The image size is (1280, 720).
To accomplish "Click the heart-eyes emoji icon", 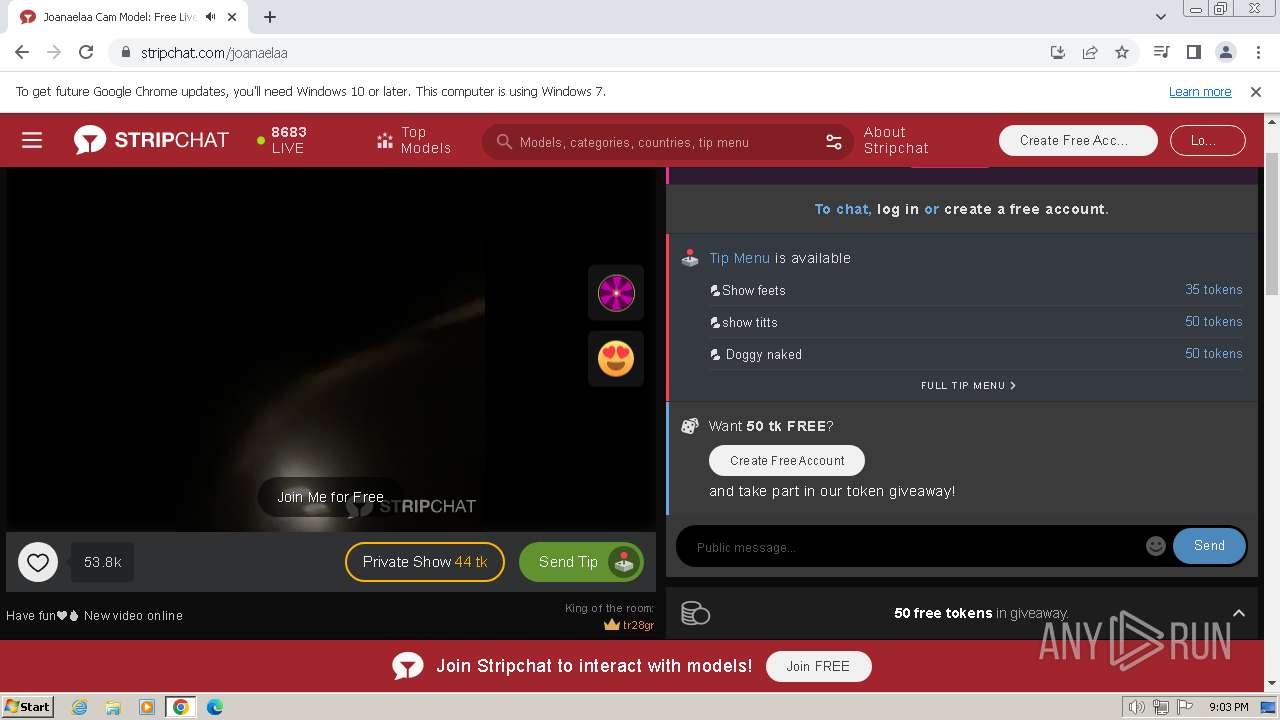I will [616, 358].
